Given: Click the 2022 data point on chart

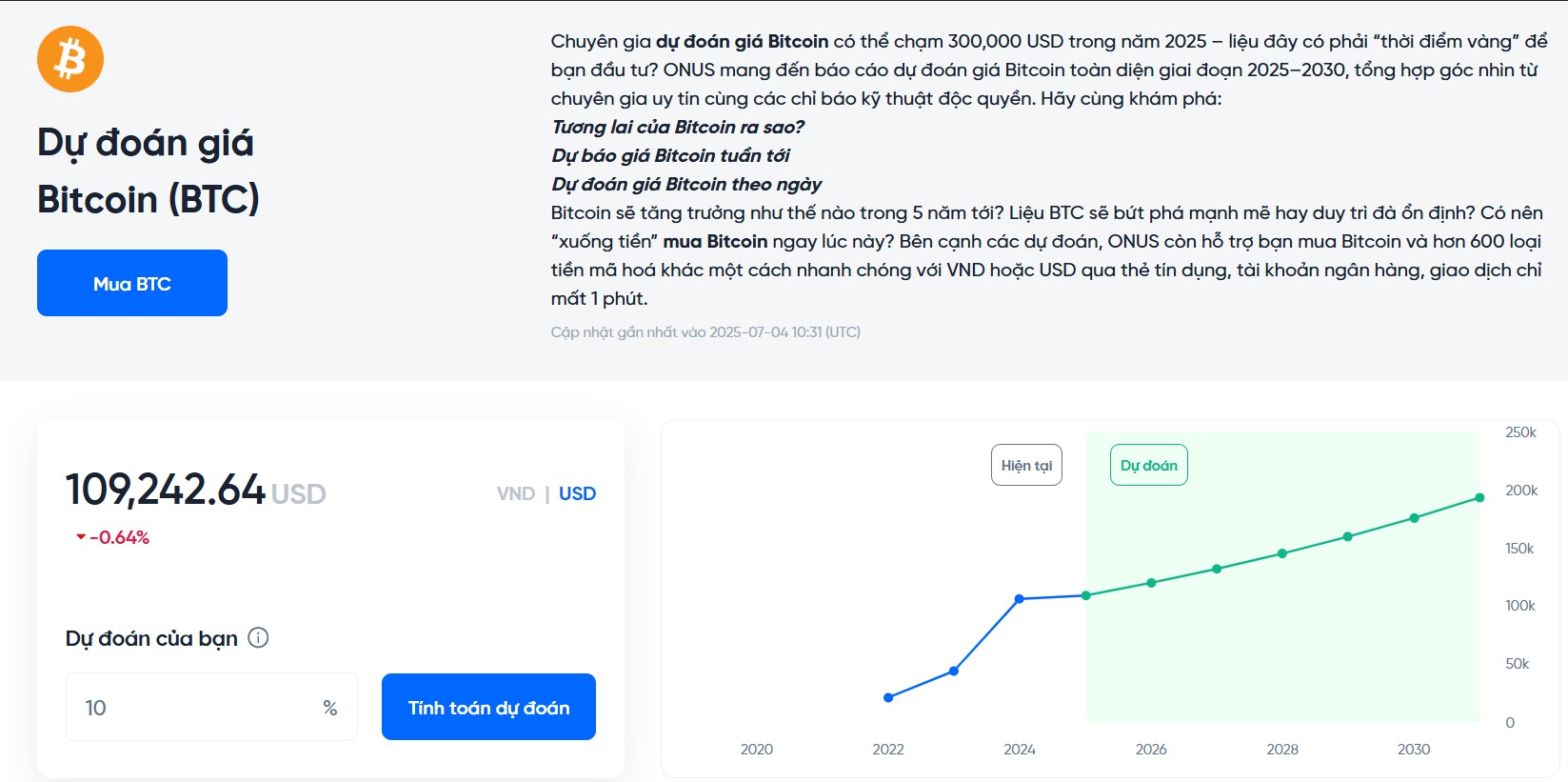Looking at the screenshot, I should point(888,697).
